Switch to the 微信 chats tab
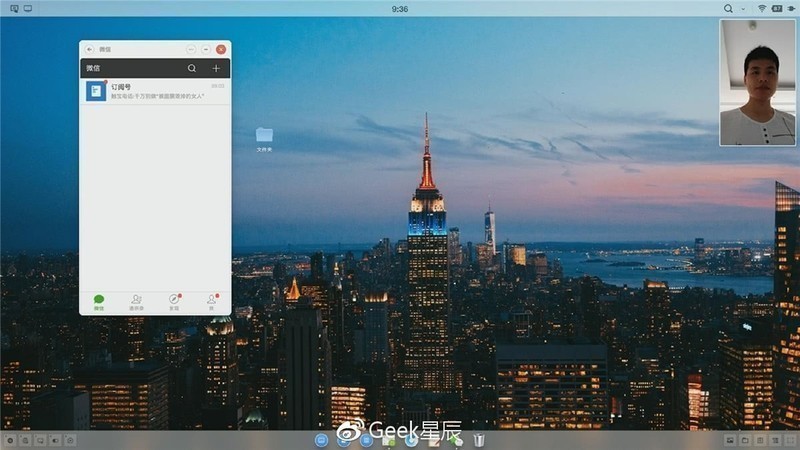The width and height of the screenshot is (800, 450). (x=99, y=303)
